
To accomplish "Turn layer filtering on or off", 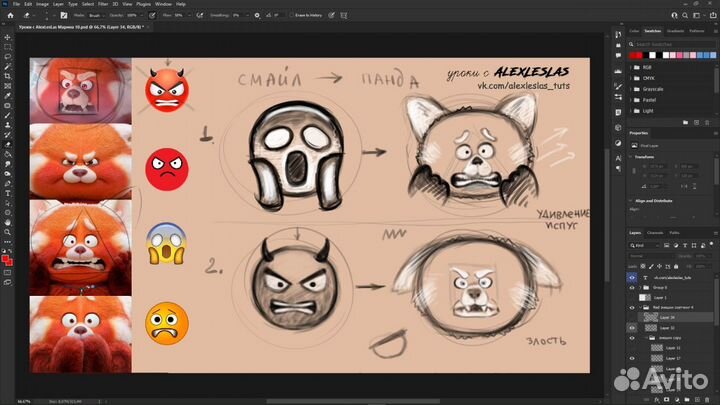I will point(711,244).
